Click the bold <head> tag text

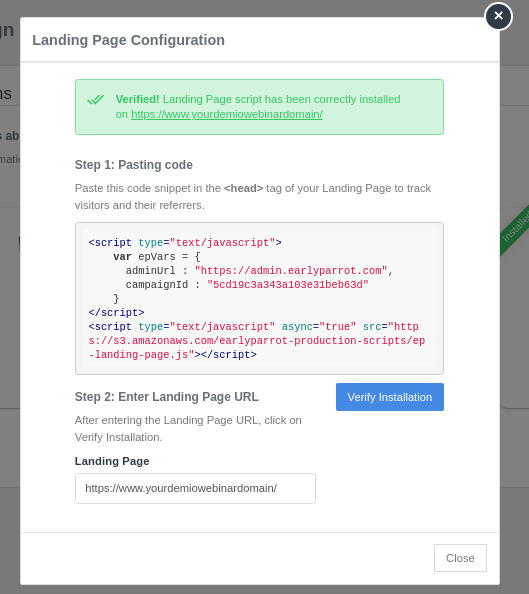click(243, 188)
